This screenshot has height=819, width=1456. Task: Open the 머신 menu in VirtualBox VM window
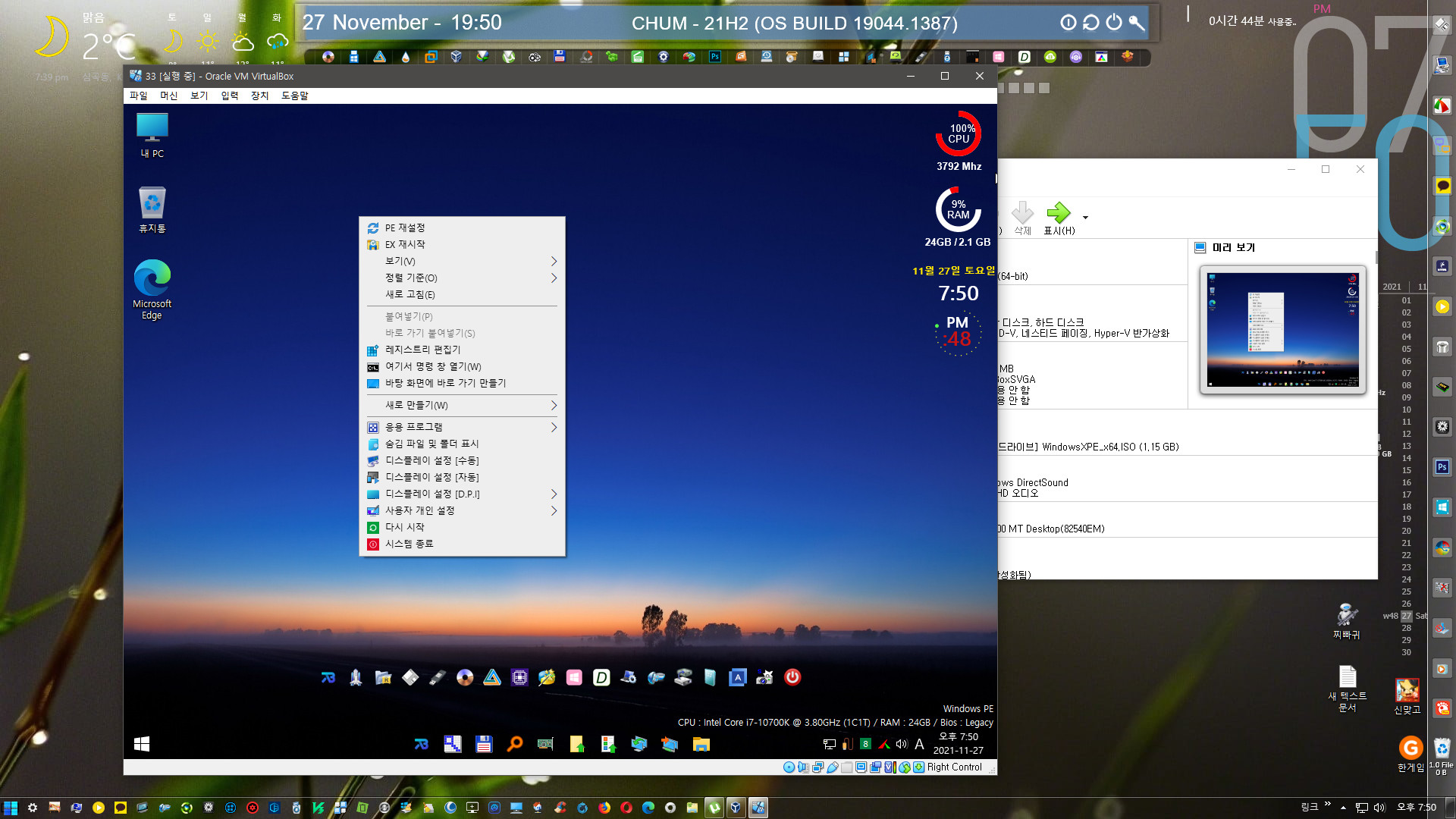[168, 96]
